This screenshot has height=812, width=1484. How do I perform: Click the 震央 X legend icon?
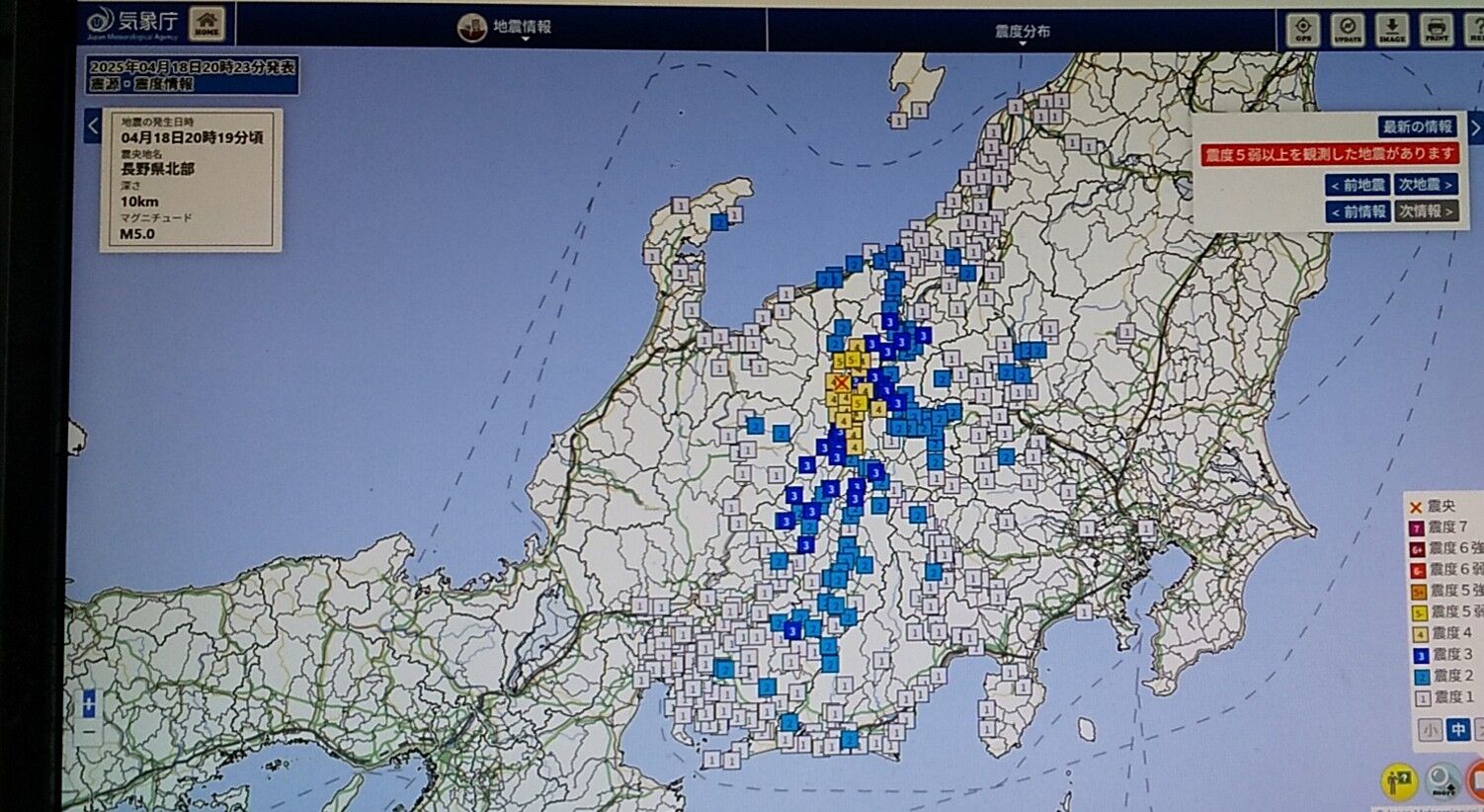pyautogui.click(x=1416, y=507)
